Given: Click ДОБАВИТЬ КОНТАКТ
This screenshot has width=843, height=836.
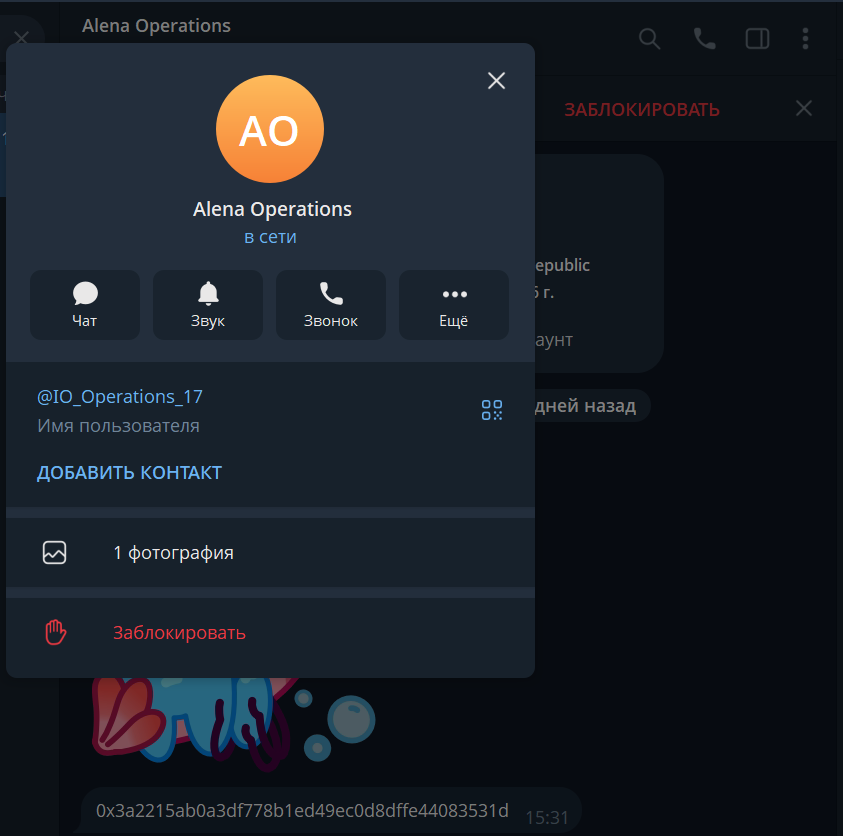Looking at the screenshot, I should 129,473.
